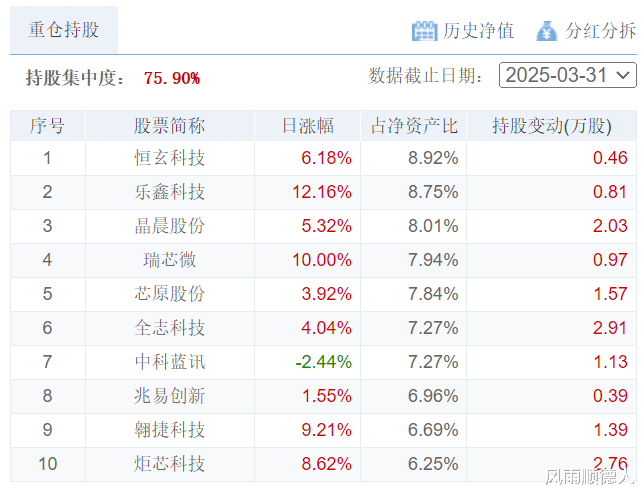
Task: Open stock 炬芯科技
Action: [170, 464]
